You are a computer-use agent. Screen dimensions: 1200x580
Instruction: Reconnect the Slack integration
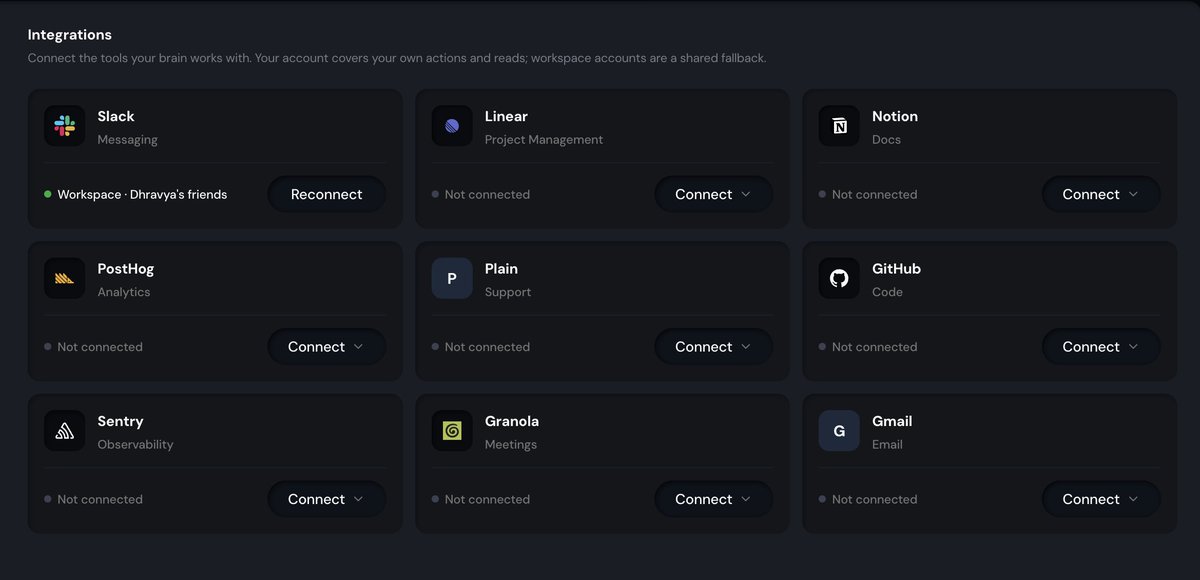[327, 194]
